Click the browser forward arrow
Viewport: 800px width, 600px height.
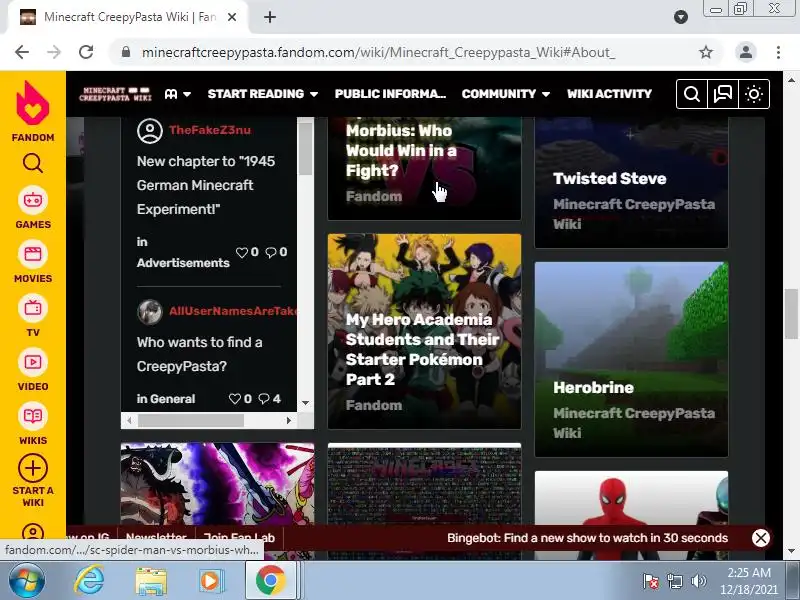pos(54,52)
